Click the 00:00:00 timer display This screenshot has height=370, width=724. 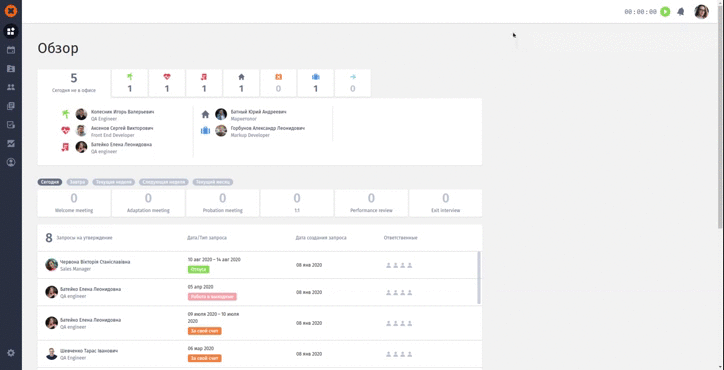tap(640, 12)
